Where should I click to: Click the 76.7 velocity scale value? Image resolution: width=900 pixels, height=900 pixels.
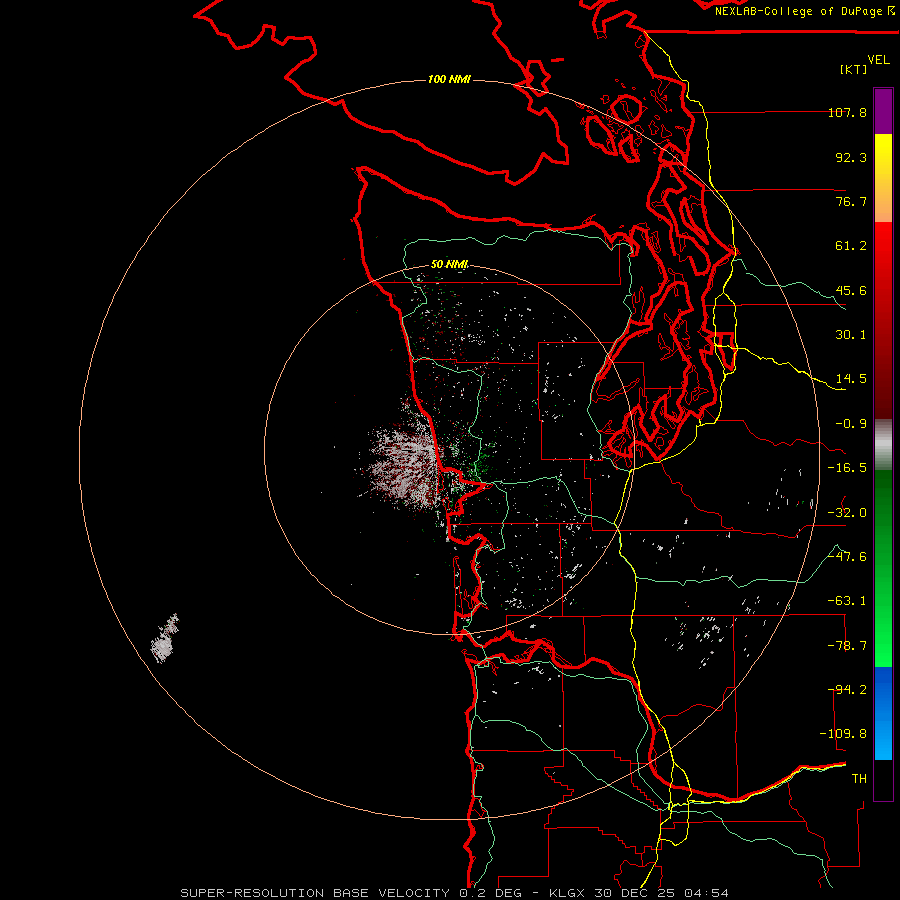tap(851, 201)
